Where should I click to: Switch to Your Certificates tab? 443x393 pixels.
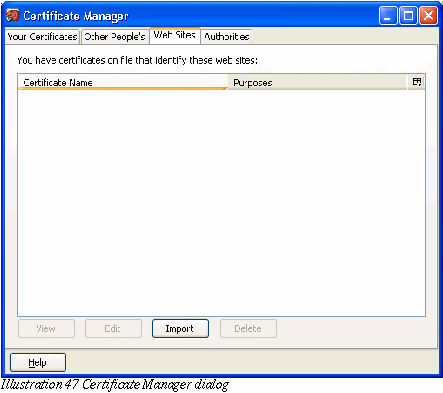[x=42, y=37]
